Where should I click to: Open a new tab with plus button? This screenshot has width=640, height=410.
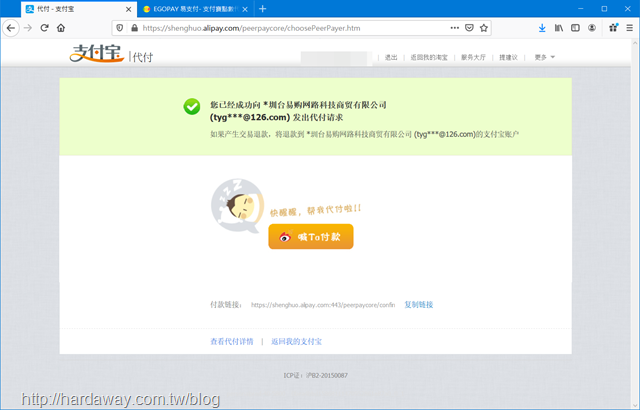click(x=262, y=9)
